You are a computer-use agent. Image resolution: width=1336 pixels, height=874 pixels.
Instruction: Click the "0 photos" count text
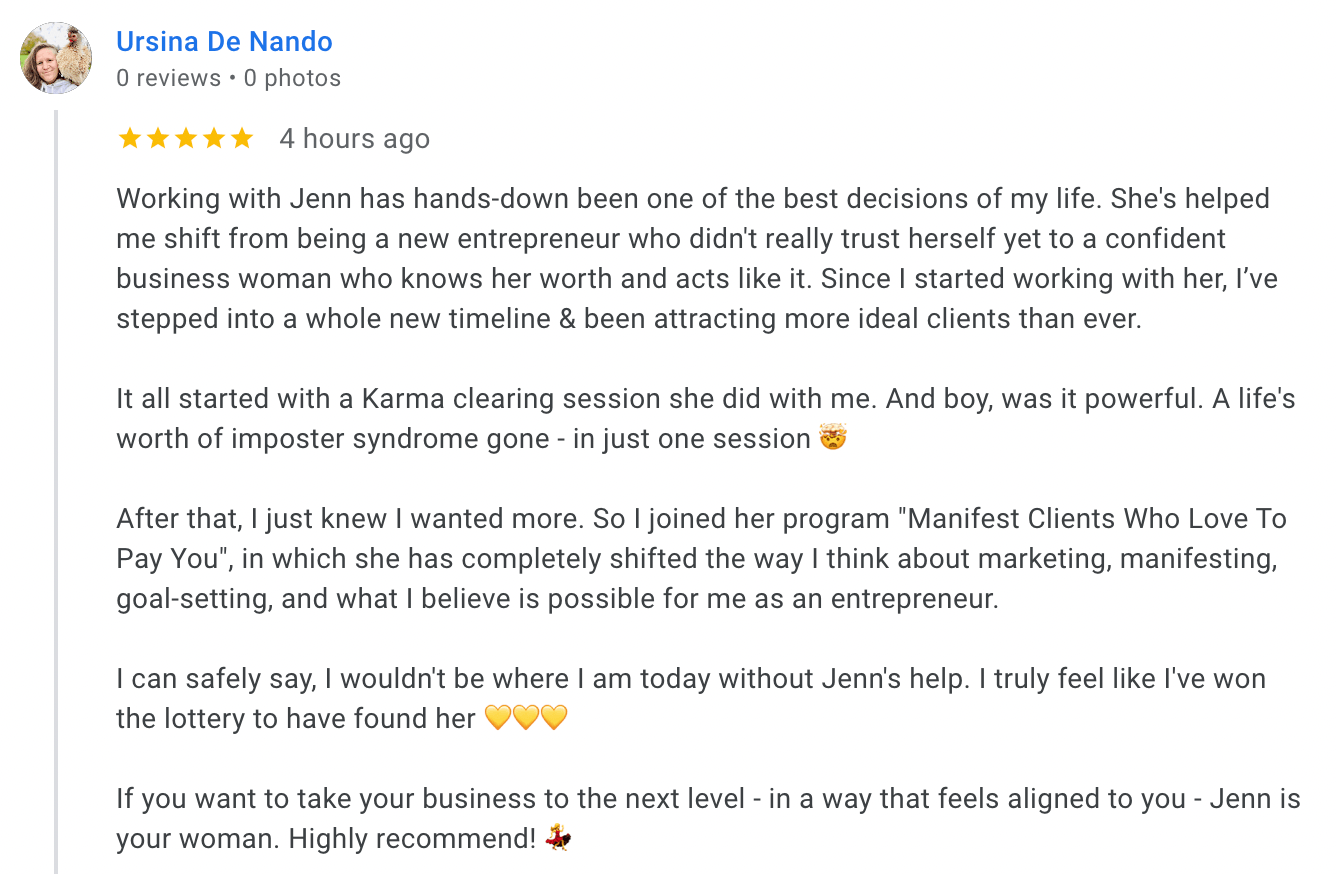(x=292, y=78)
